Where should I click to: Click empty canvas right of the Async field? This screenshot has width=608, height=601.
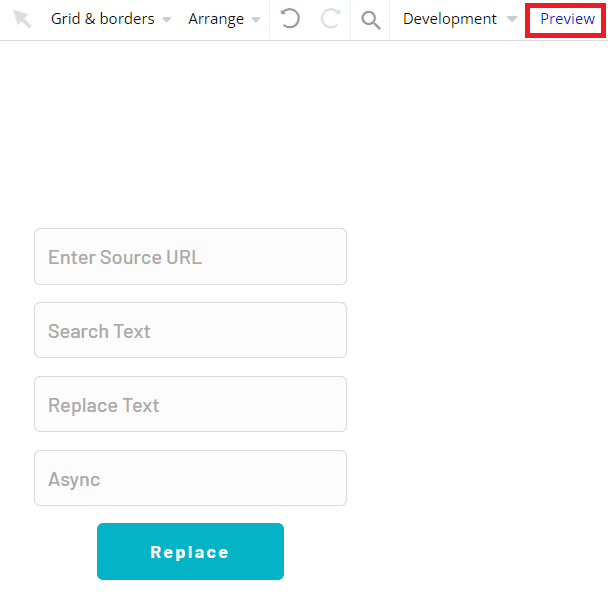(x=470, y=479)
